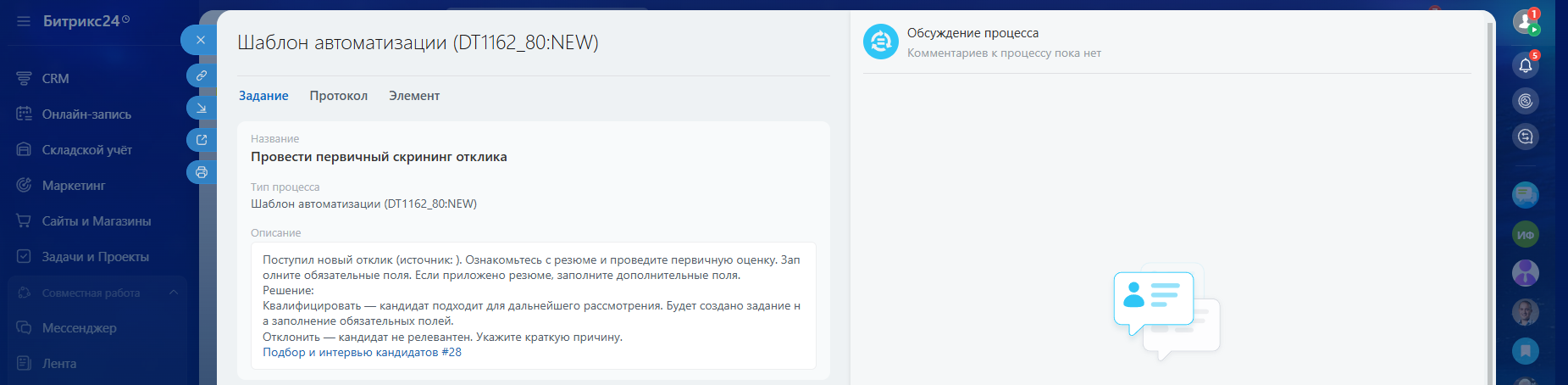Open the blue chat bubble conversation
The height and width of the screenshot is (385, 1568).
click(x=1526, y=195)
